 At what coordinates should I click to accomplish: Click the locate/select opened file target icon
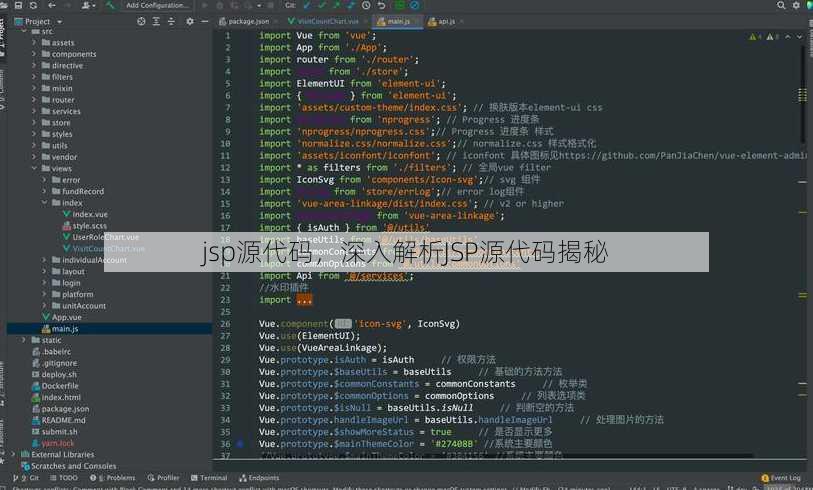tap(141, 21)
